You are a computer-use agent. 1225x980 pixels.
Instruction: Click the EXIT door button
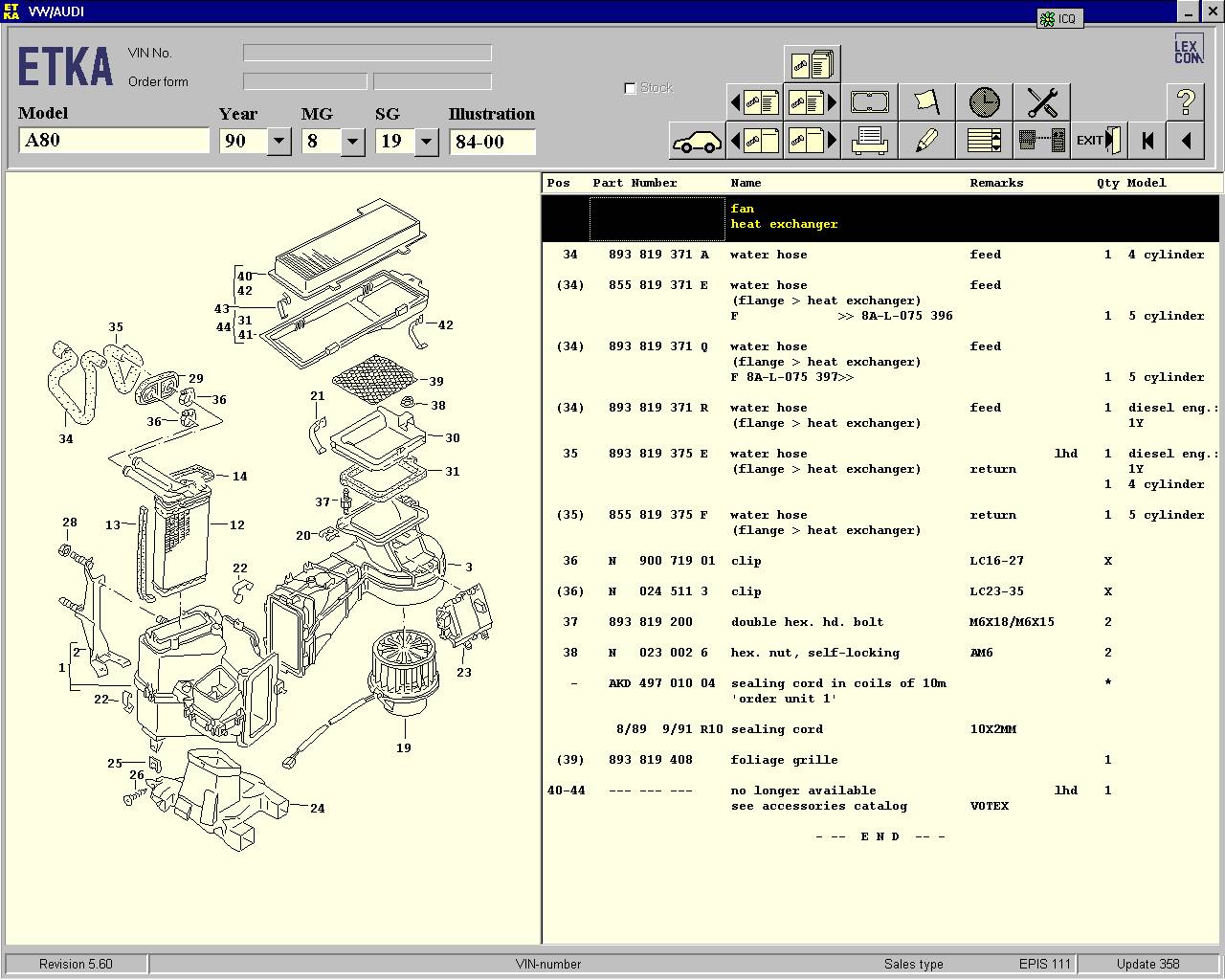[1099, 141]
